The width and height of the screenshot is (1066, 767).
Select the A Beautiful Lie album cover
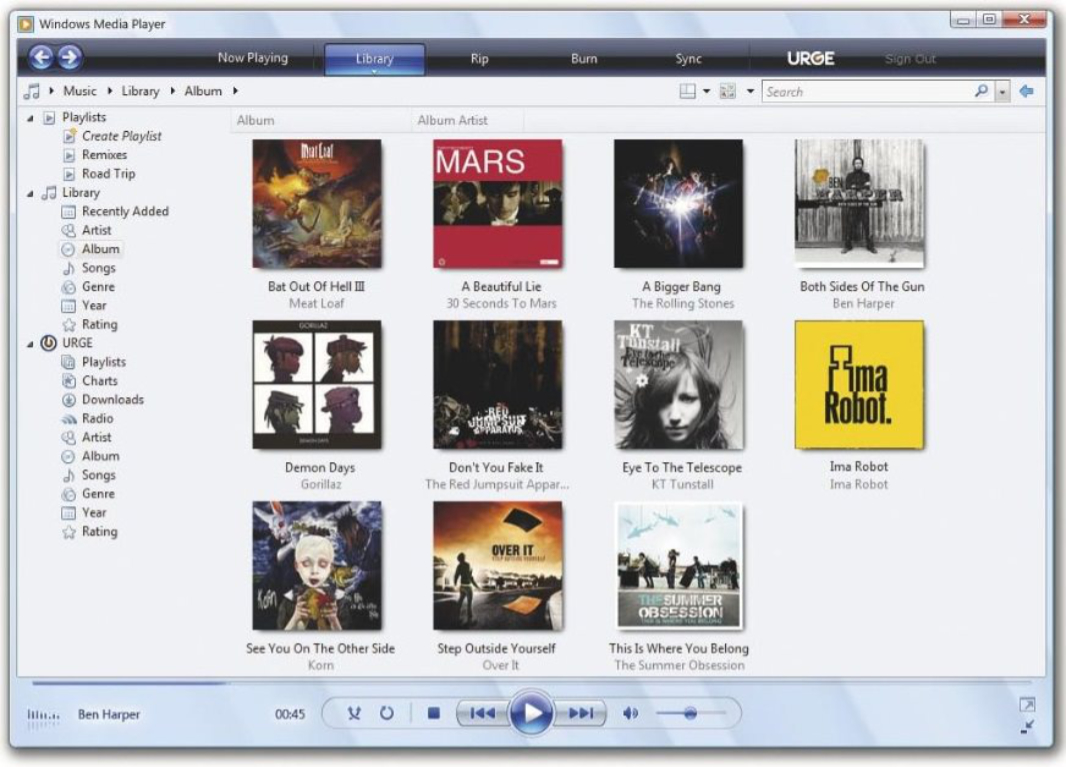pos(498,204)
